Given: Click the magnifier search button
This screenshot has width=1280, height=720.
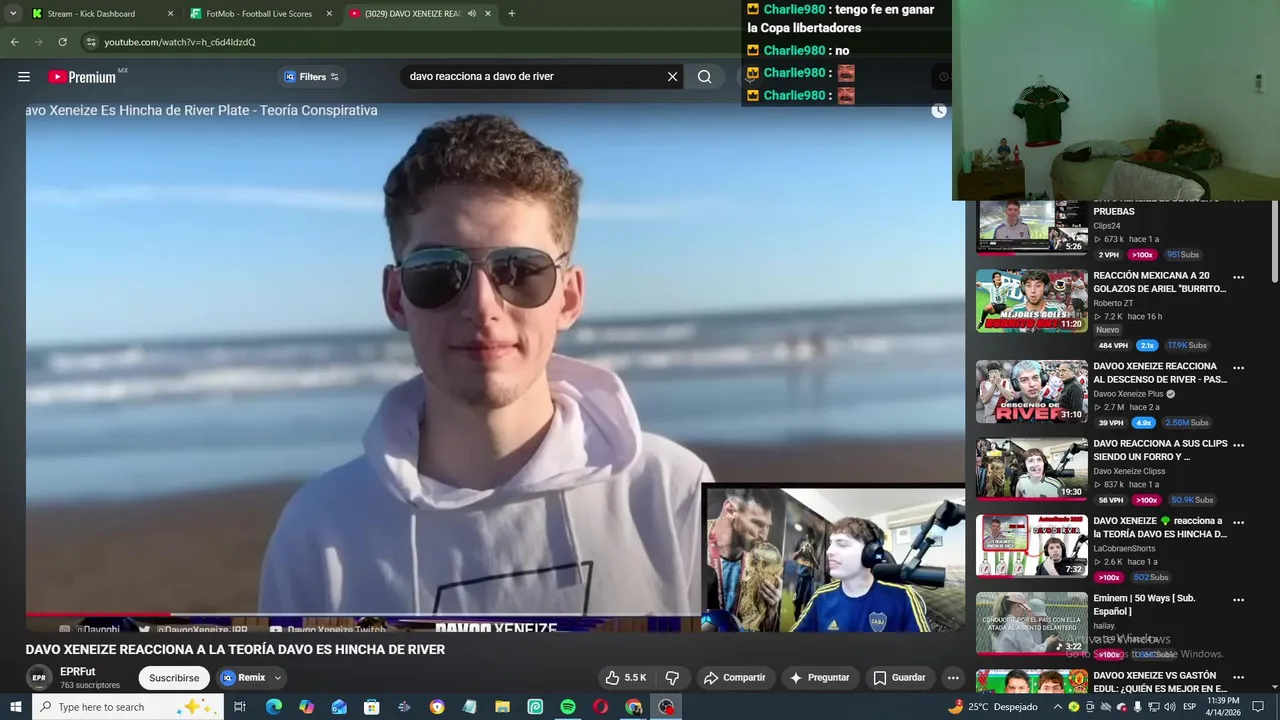Looking at the screenshot, I should pos(704,76).
